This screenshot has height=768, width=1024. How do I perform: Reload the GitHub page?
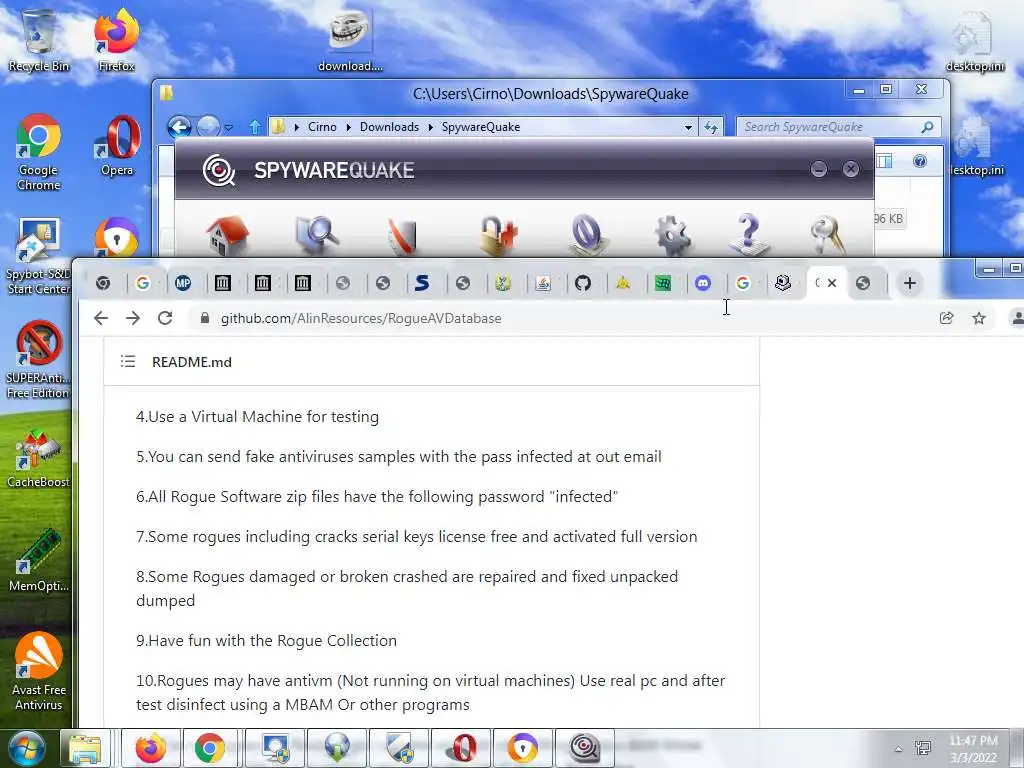click(x=165, y=318)
